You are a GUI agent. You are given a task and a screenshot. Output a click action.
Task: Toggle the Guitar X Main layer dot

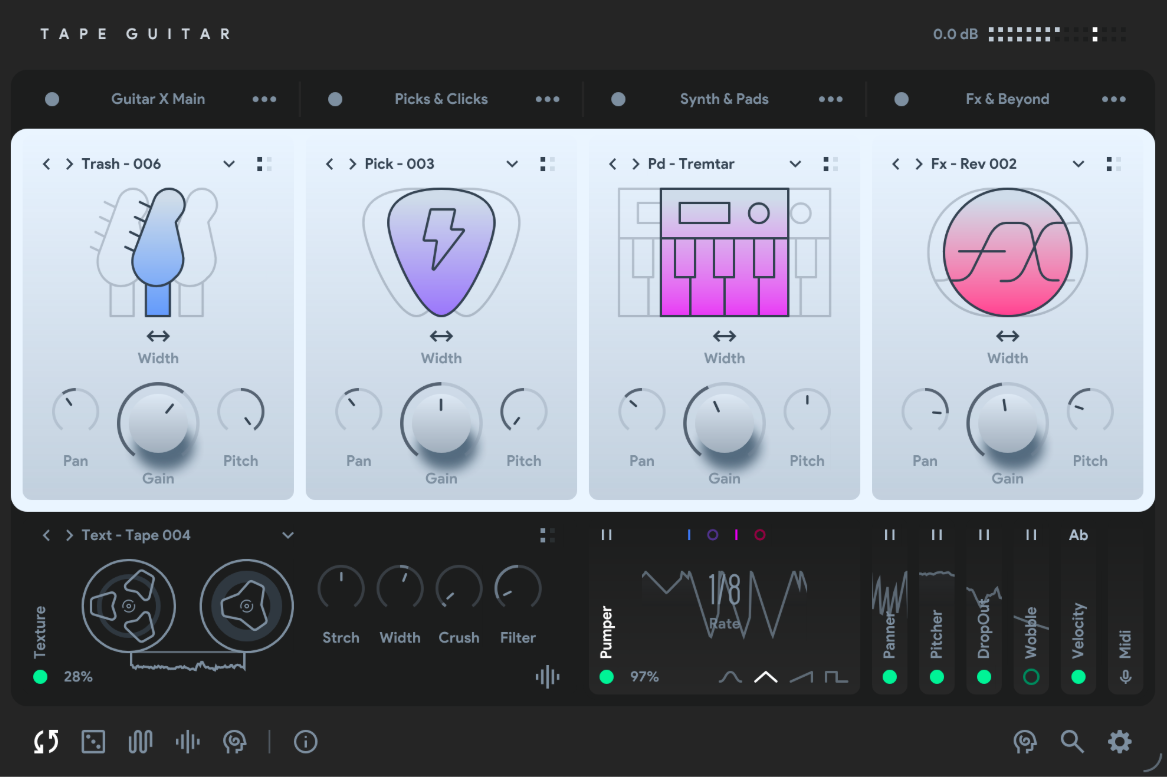point(52,99)
